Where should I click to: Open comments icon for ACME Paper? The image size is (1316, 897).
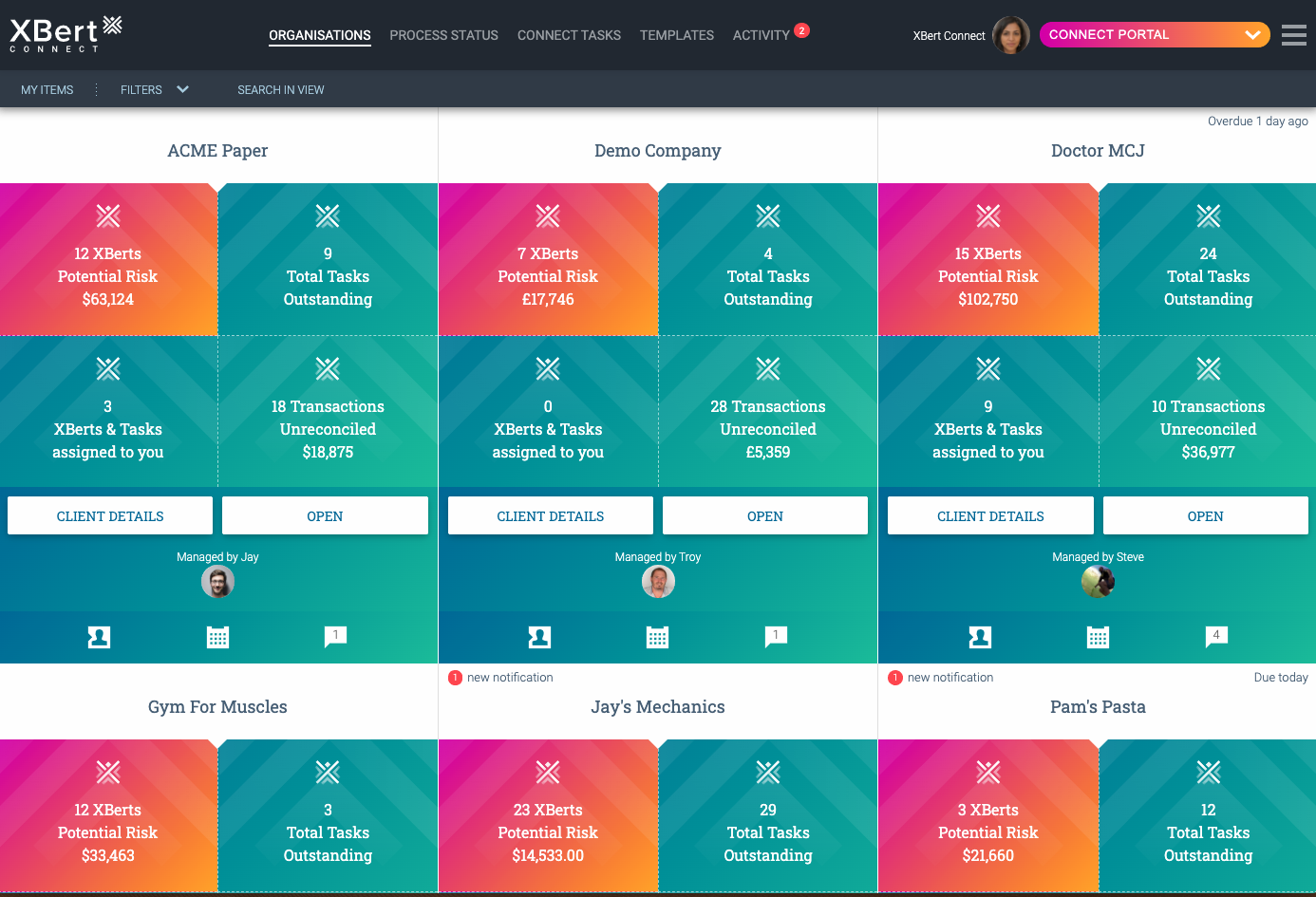(x=335, y=636)
